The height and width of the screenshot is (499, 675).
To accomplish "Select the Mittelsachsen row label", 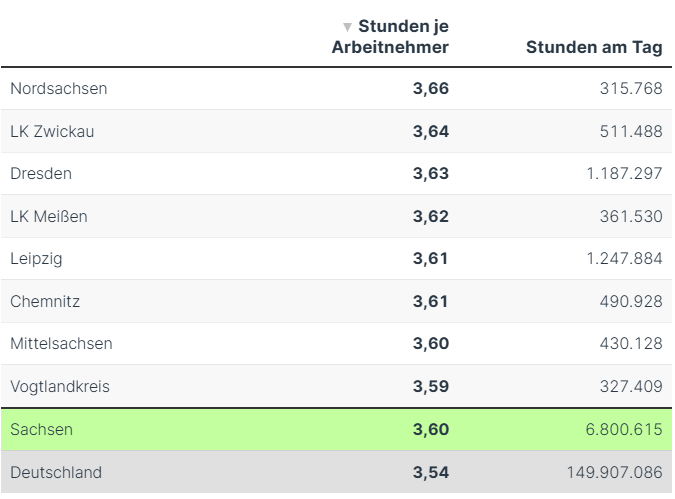I will tap(61, 343).
